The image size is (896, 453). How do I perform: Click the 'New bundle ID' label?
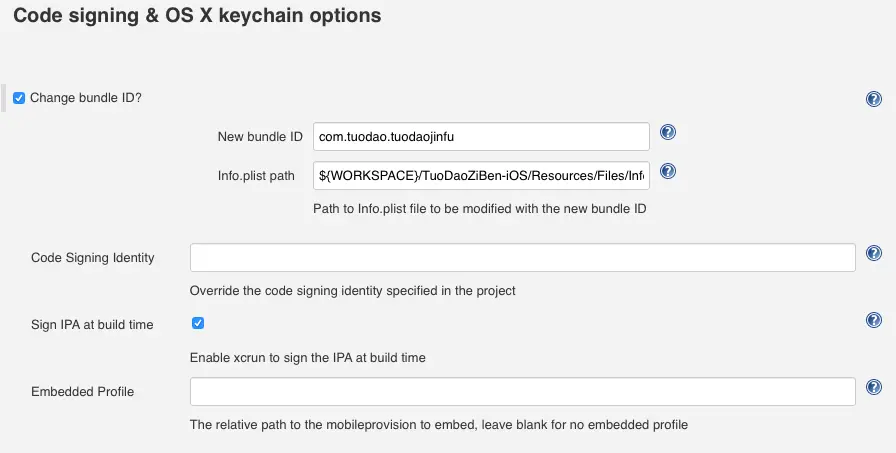coord(260,136)
